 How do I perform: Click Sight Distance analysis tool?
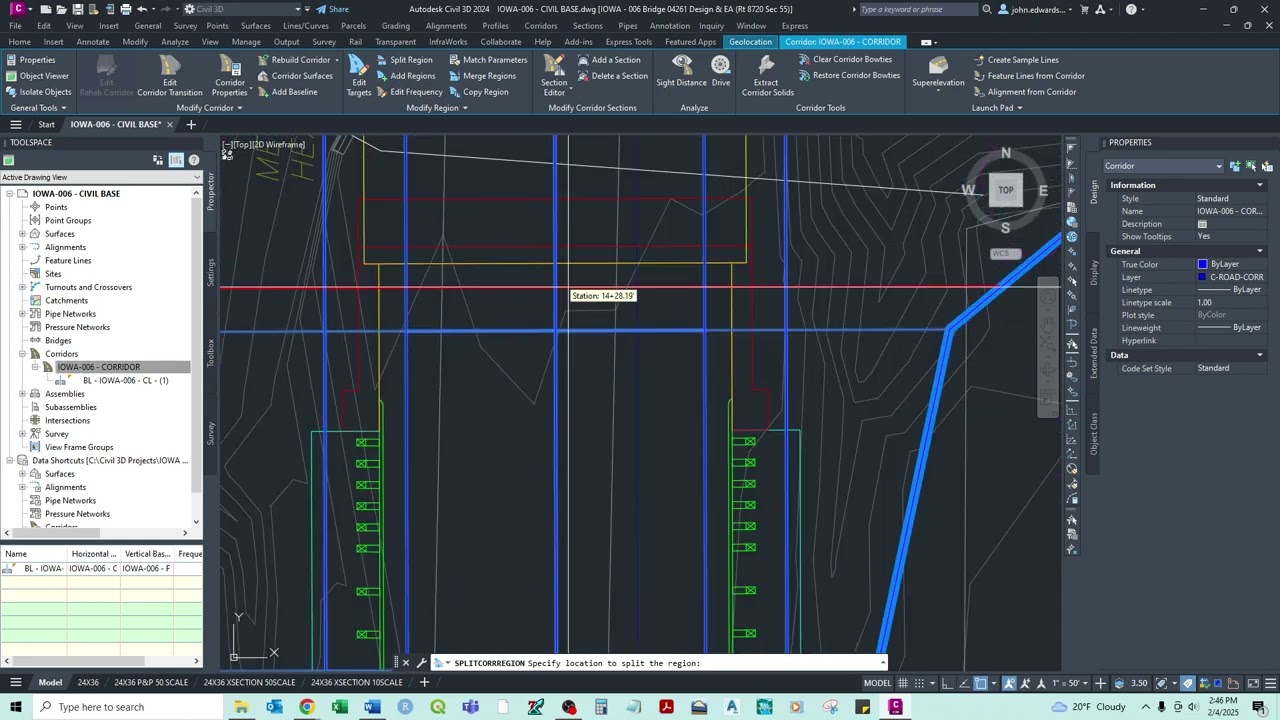681,71
